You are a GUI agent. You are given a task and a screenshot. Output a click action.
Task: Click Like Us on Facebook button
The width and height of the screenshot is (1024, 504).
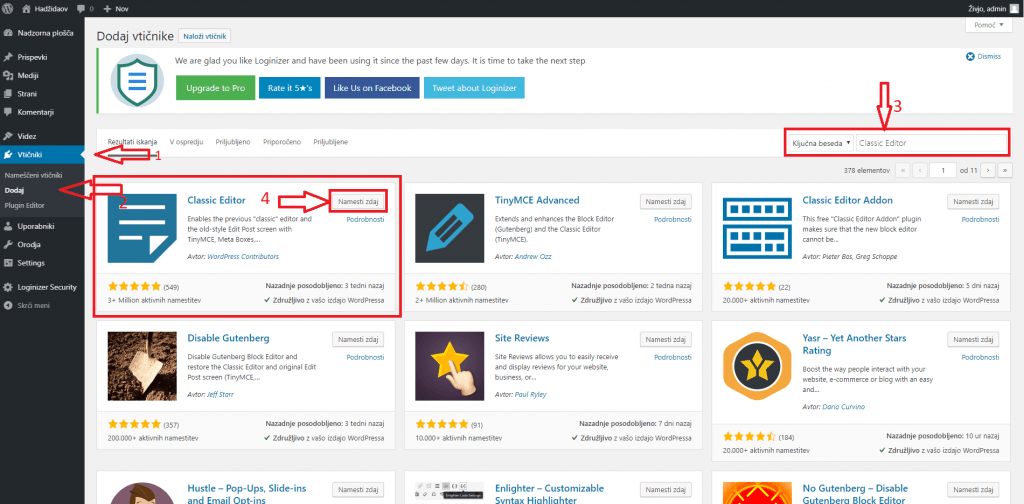372,88
